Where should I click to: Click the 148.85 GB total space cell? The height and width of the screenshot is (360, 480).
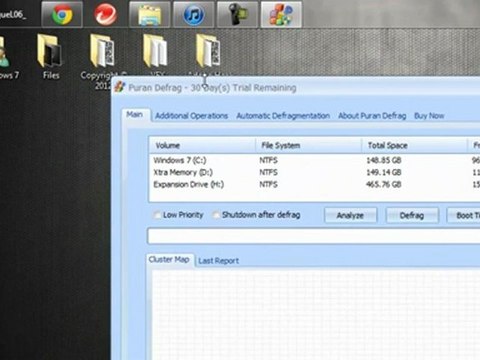pyautogui.click(x=384, y=160)
